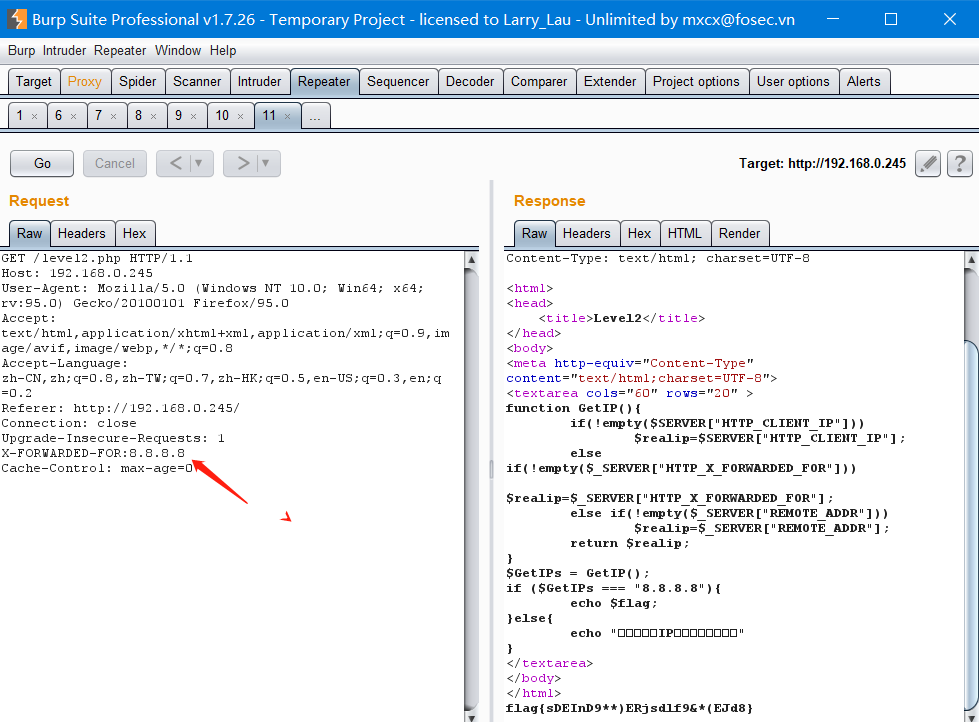This screenshot has height=722, width=979.
Task: Switch to the Scanner tab
Action: pyautogui.click(x=197, y=82)
